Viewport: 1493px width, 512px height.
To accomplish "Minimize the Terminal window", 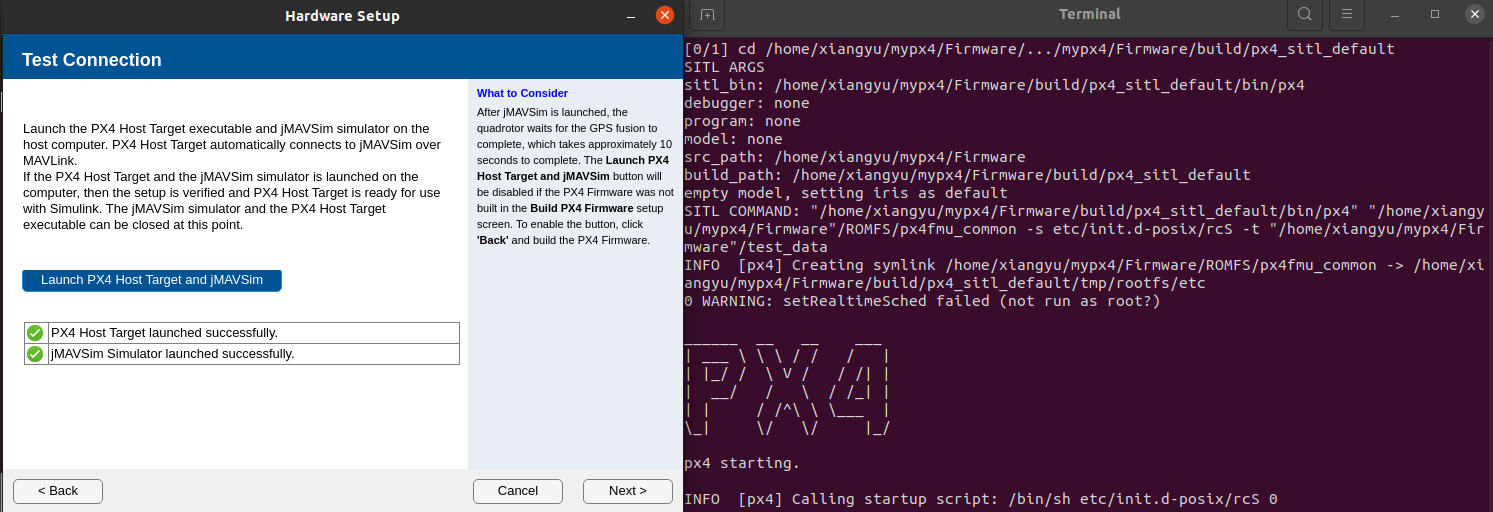I will [x=1395, y=15].
